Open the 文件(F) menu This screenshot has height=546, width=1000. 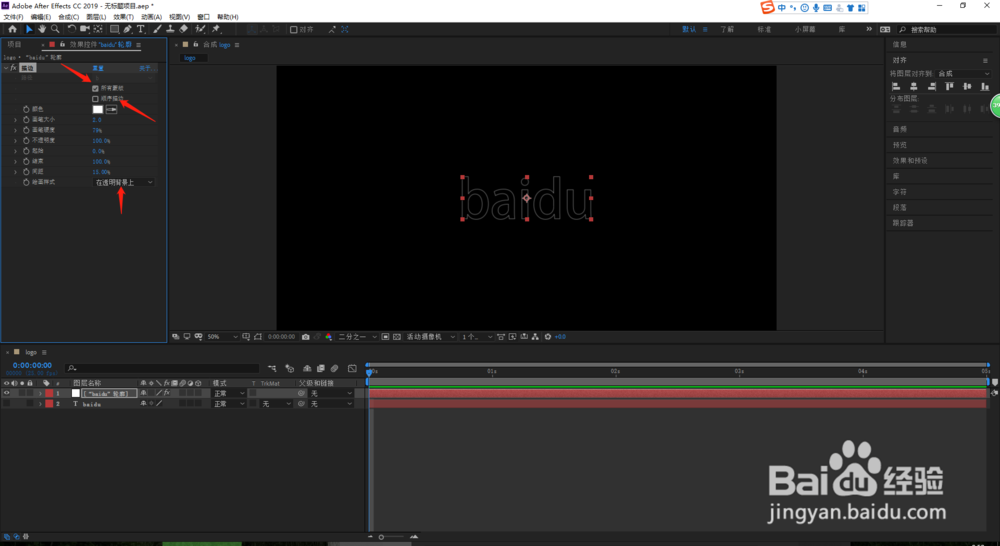(x=13, y=17)
